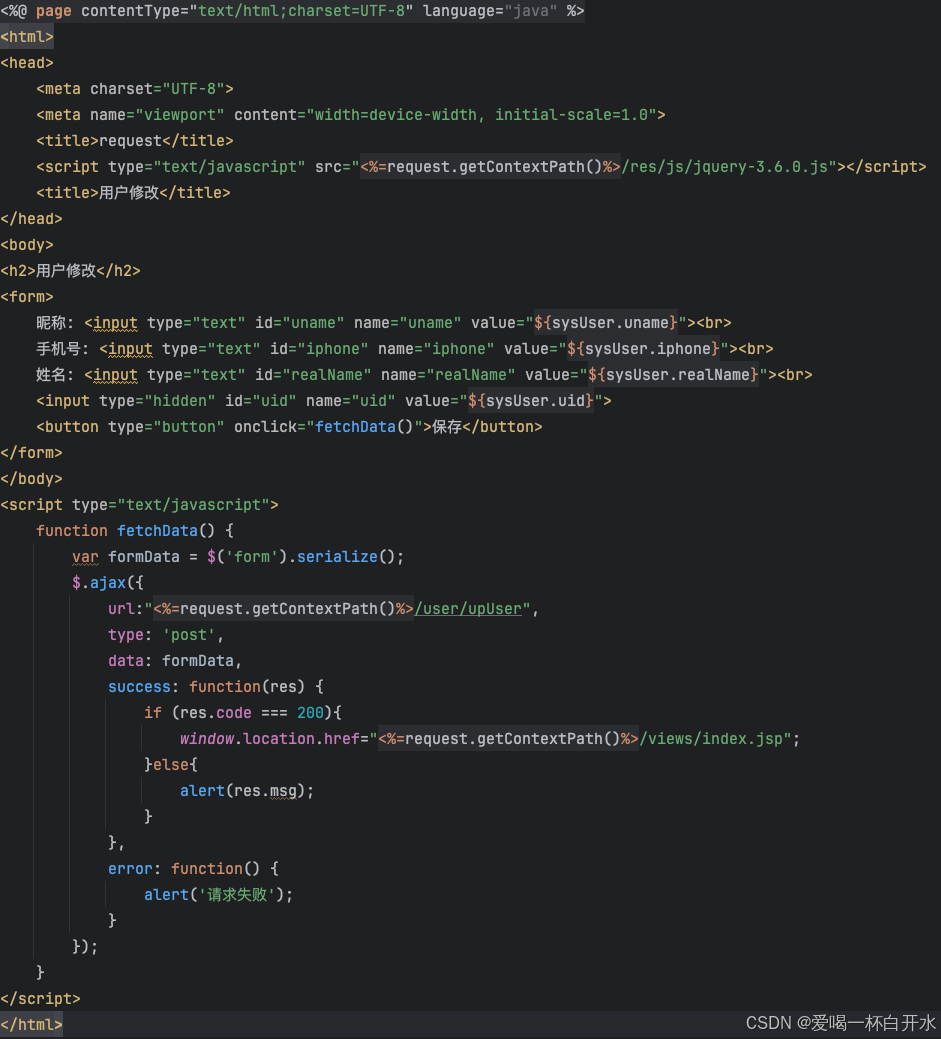Click the <title>request</title> line

click(x=135, y=140)
